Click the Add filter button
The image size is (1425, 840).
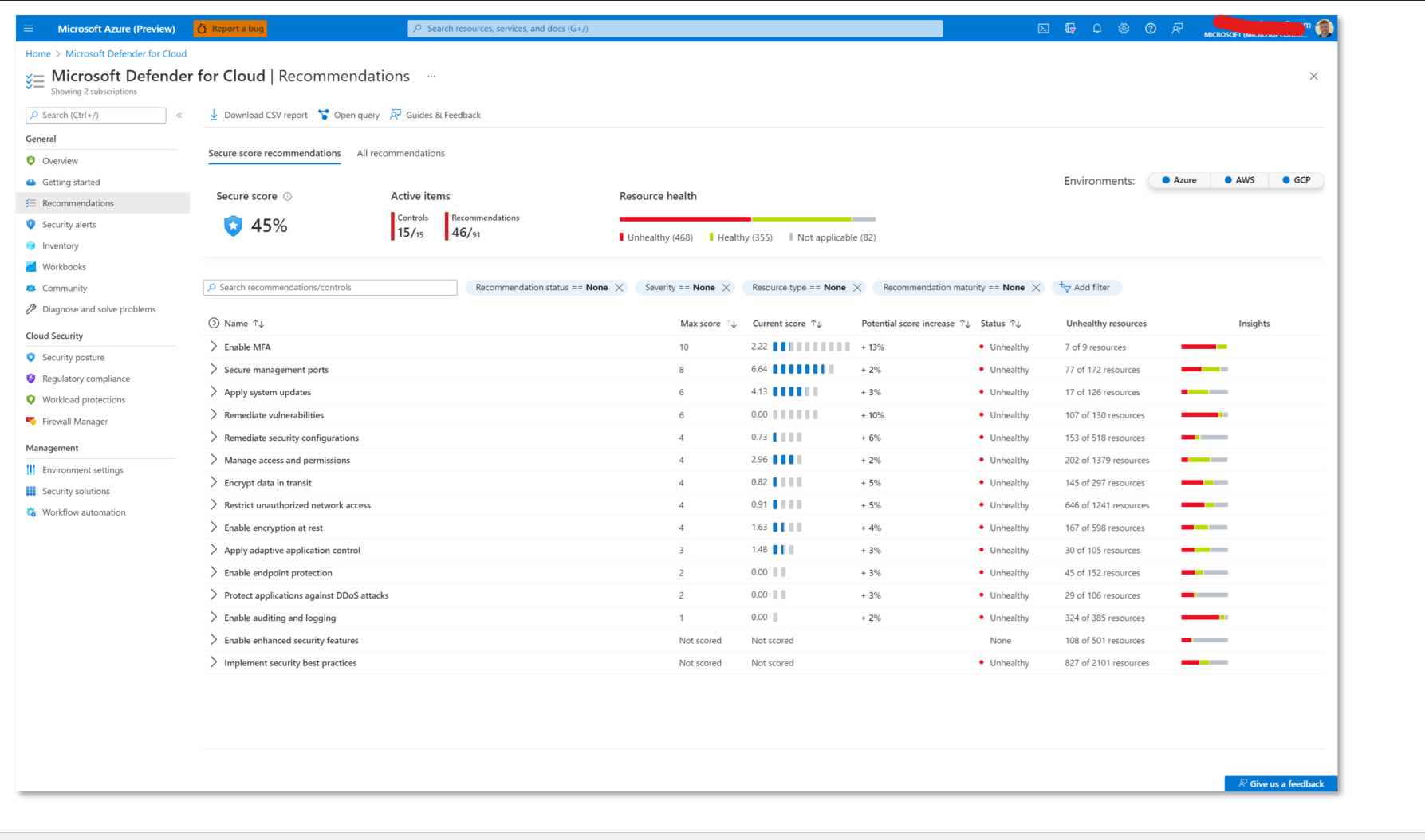coord(1086,288)
